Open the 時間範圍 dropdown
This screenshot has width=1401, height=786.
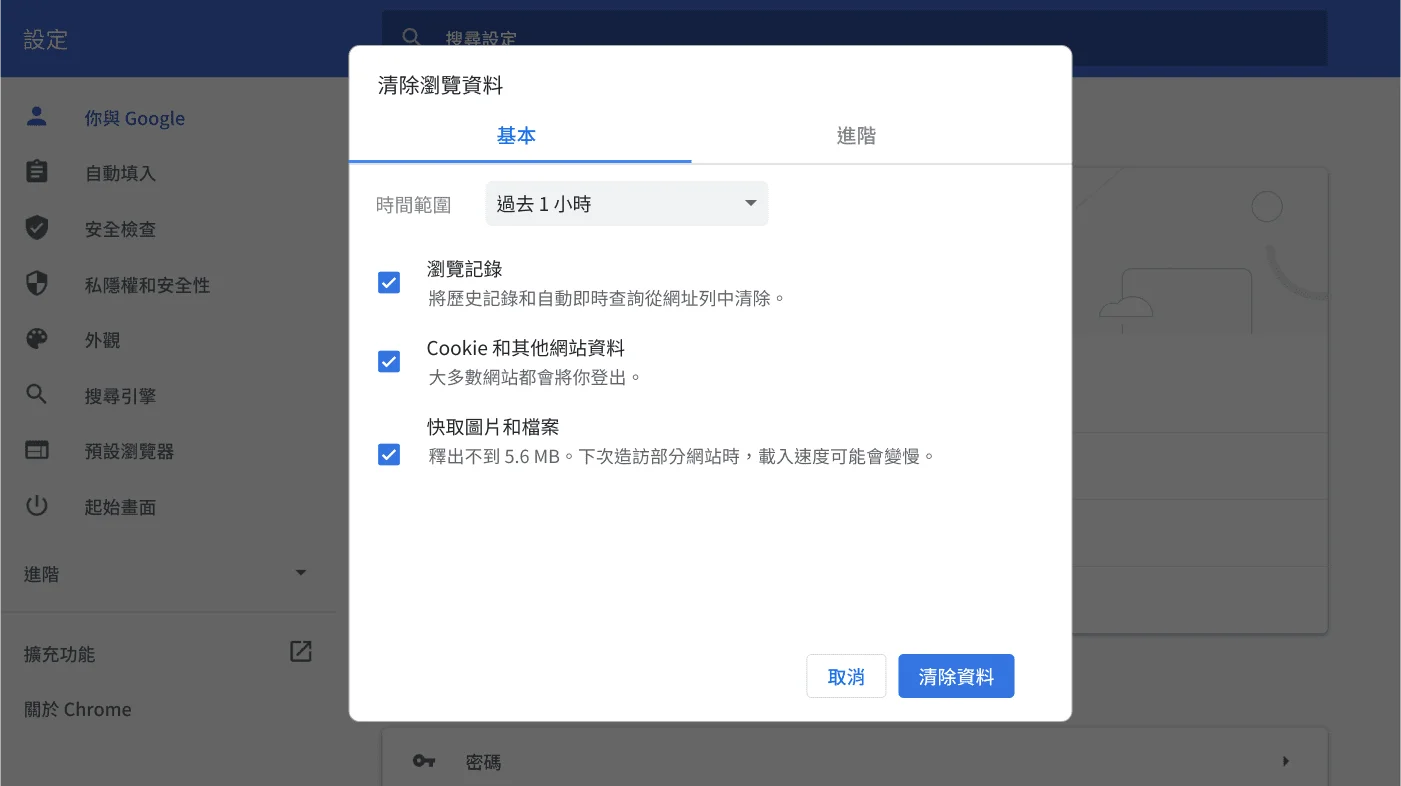[x=626, y=203]
